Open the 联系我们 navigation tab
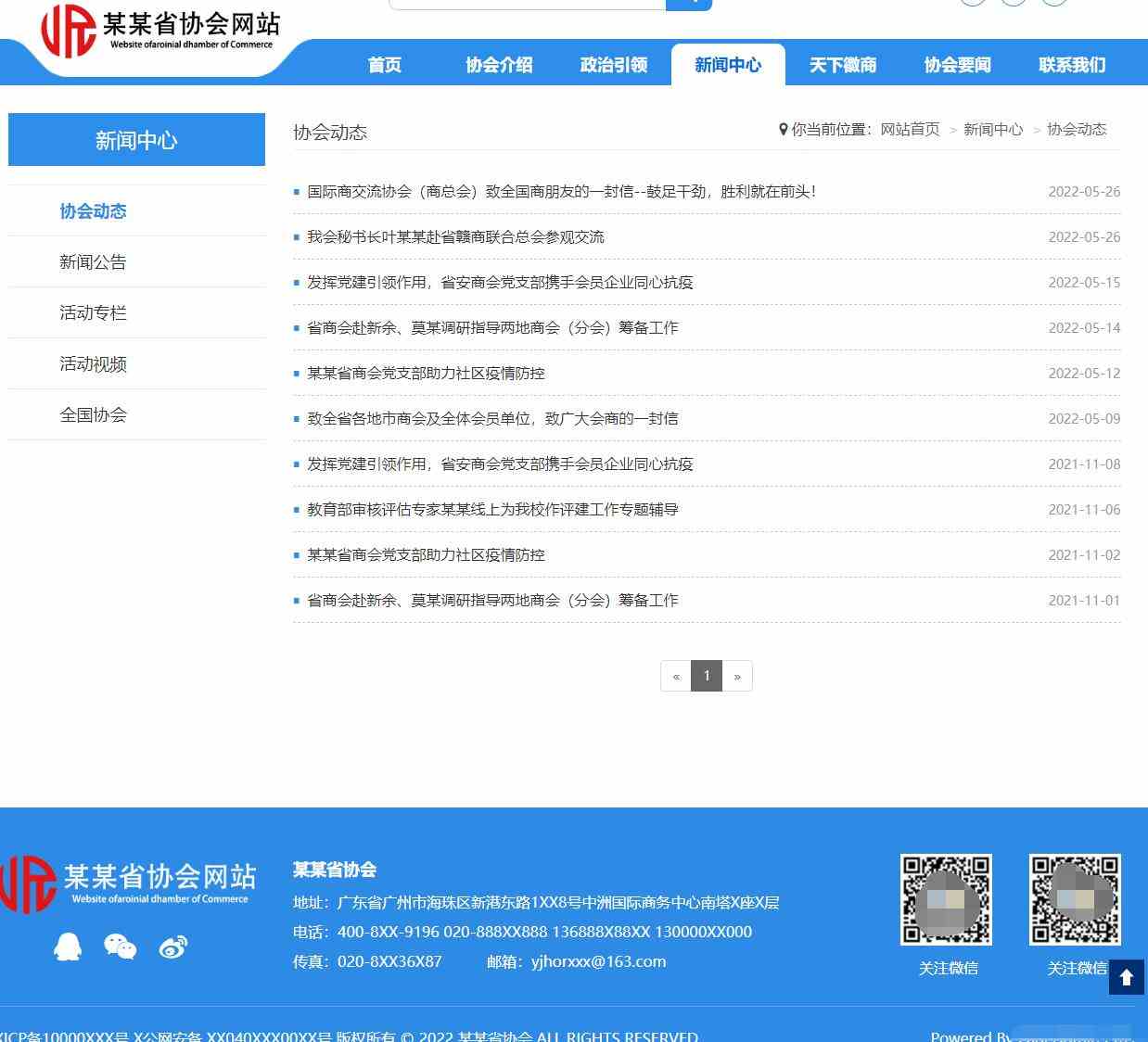1148x1042 pixels. click(1072, 65)
